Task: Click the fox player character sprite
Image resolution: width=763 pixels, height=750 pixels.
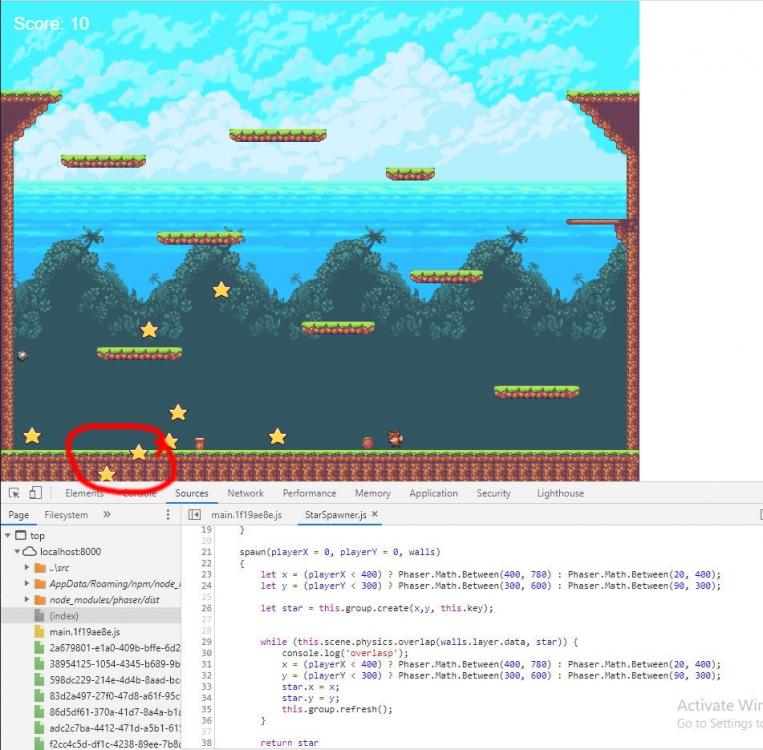Action: (395, 439)
